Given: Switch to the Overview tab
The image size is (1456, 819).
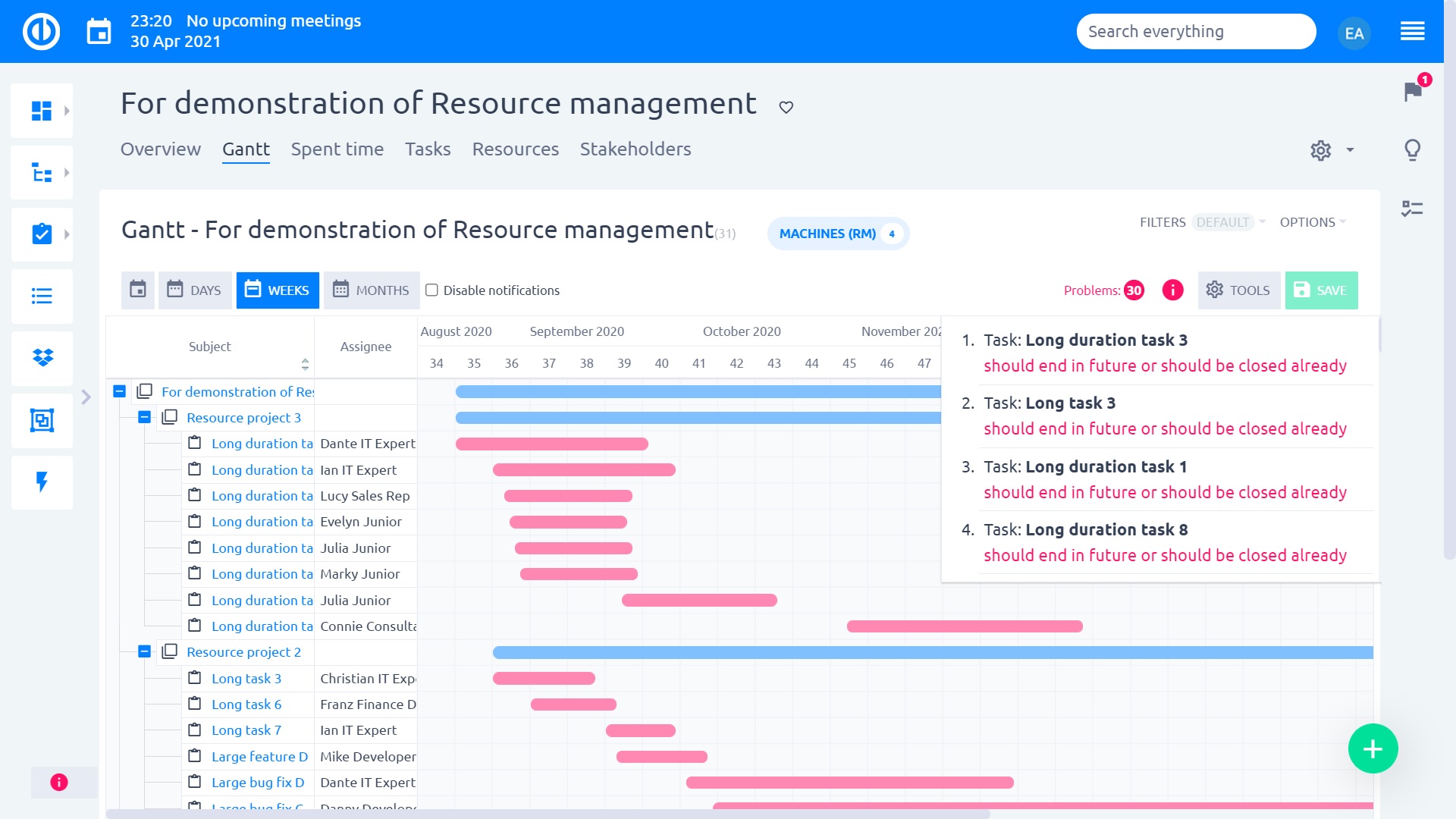Looking at the screenshot, I should coord(161,149).
